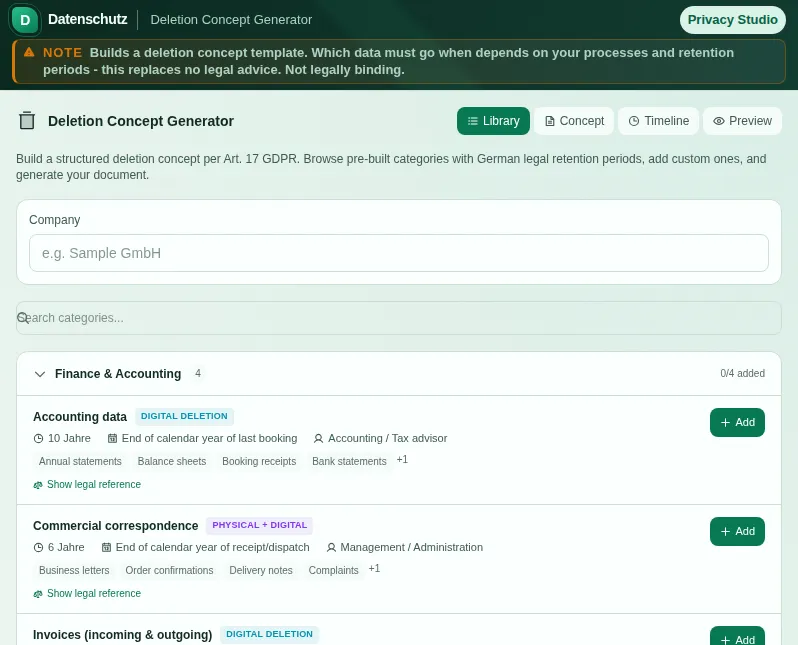Screen dimensions: 798x645
Task: Switch to the Library tab
Action: pyautogui.click(x=493, y=121)
